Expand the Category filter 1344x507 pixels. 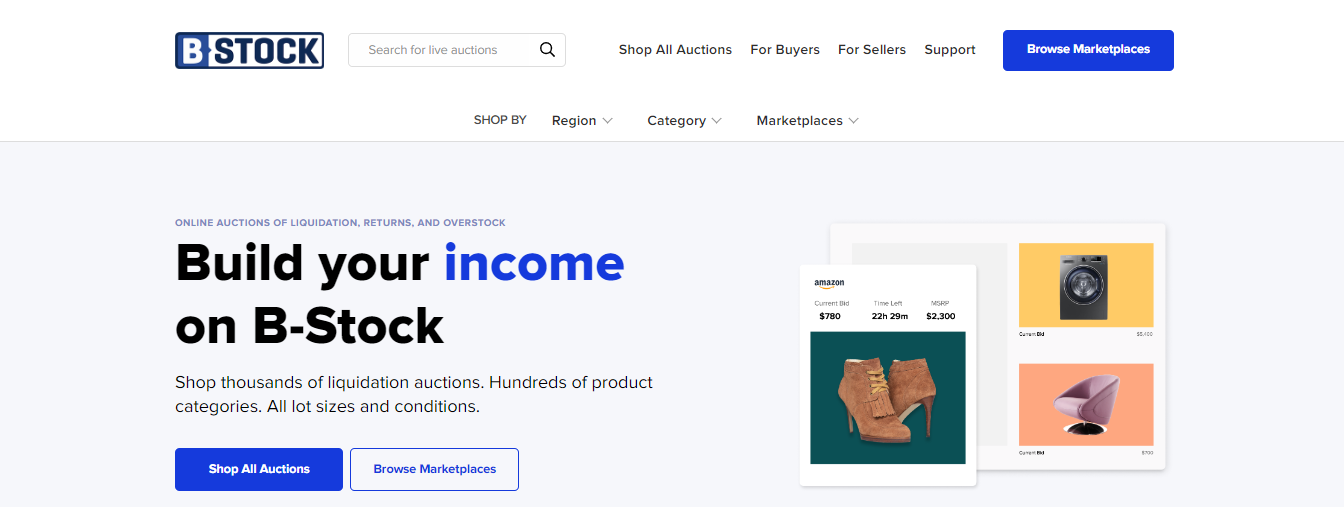(677, 121)
